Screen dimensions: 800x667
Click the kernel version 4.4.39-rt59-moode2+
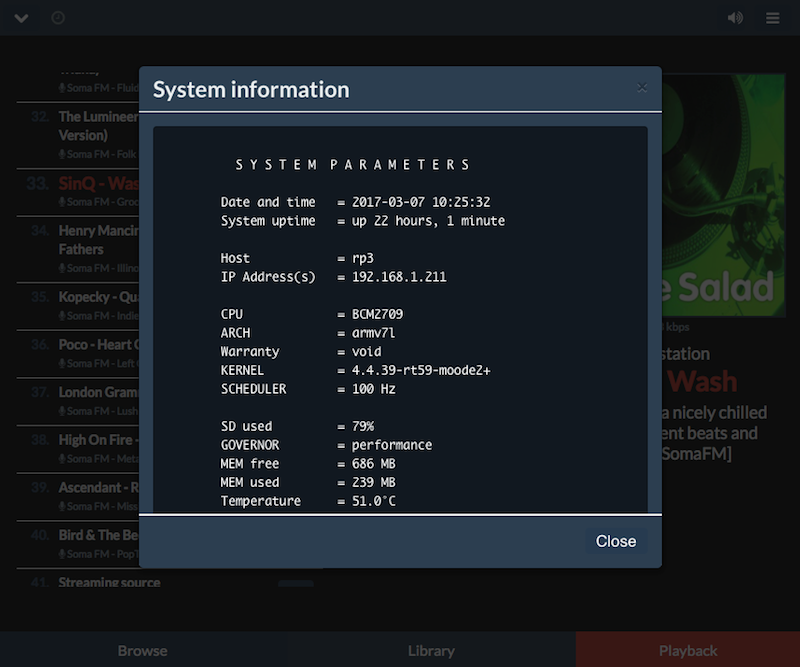click(421, 370)
